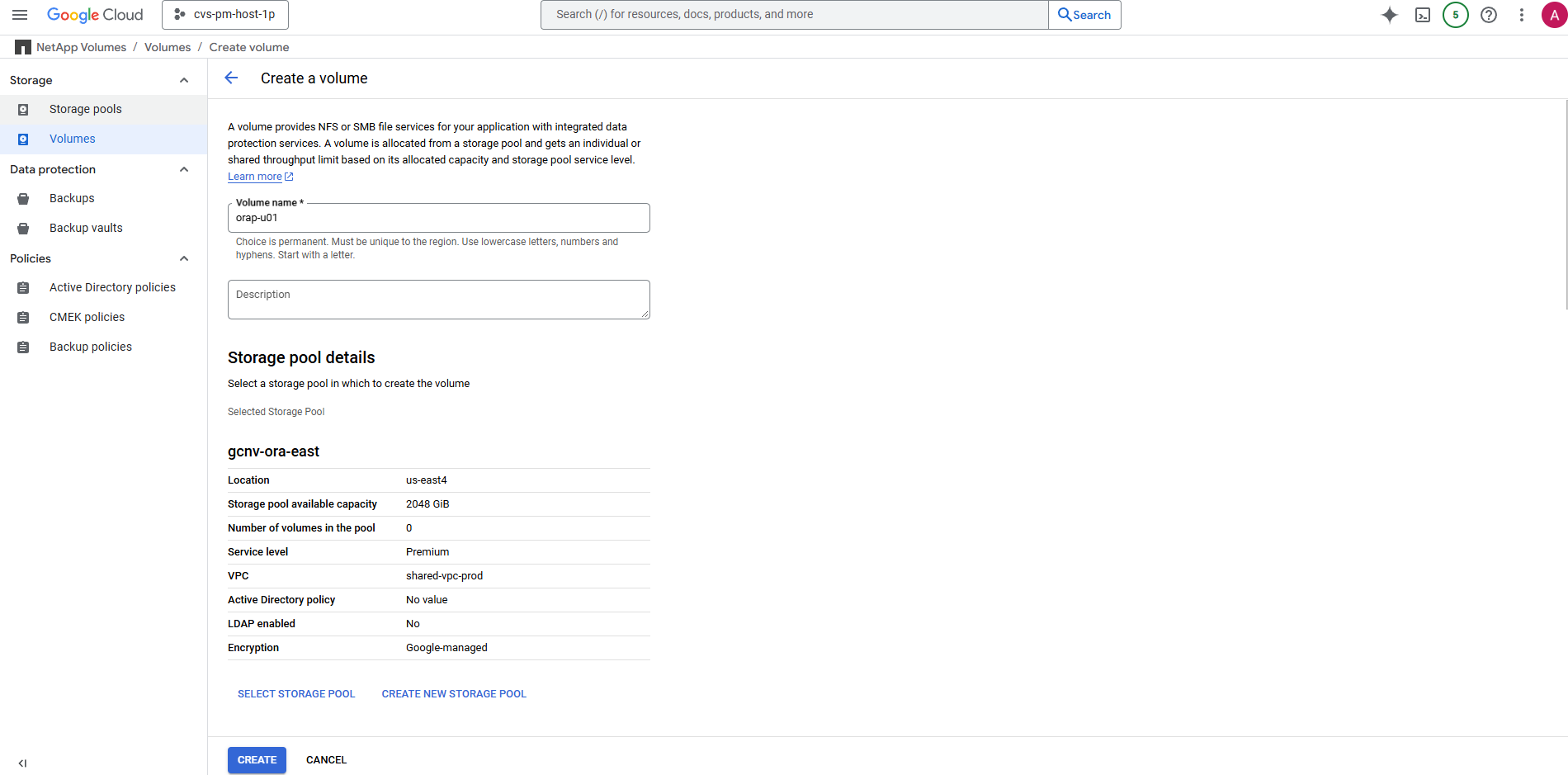Open Storage pools in sidebar
Viewport: 1568px width, 775px height.
pos(85,109)
